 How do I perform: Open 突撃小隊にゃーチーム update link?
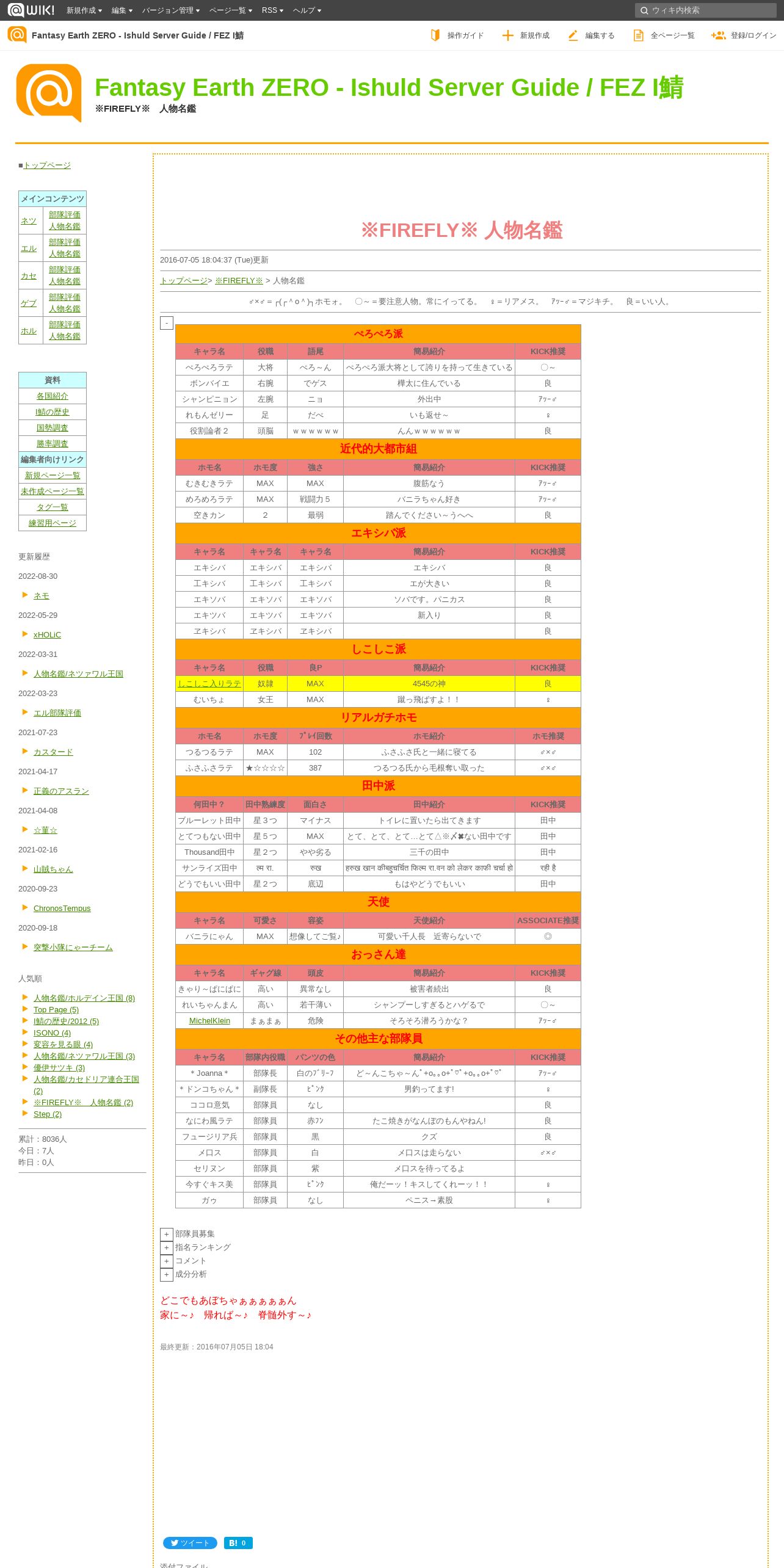click(x=73, y=948)
